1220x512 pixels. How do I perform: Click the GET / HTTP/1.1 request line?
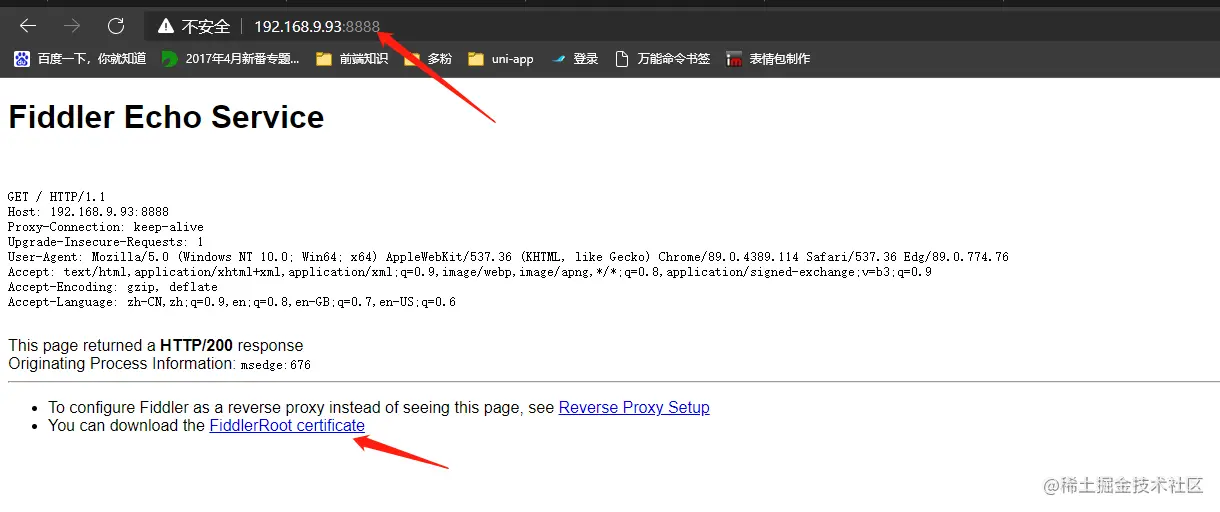click(56, 197)
